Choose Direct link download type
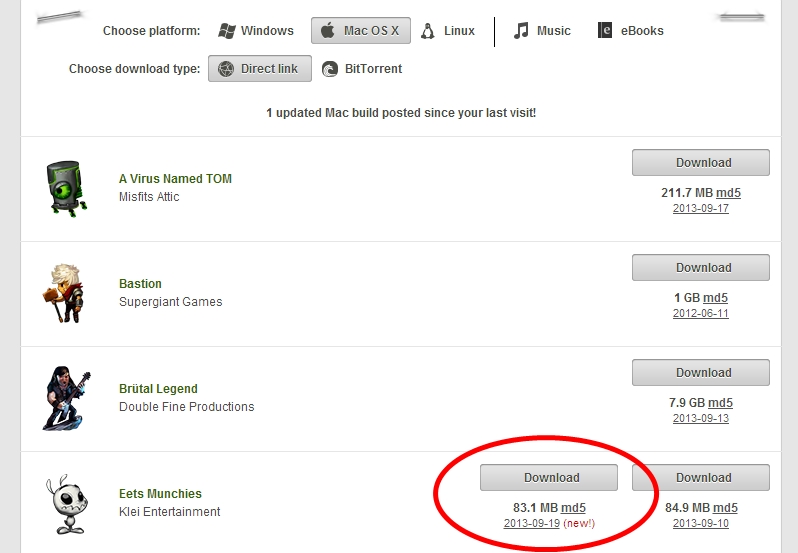The image size is (798, 553). [260, 69]
